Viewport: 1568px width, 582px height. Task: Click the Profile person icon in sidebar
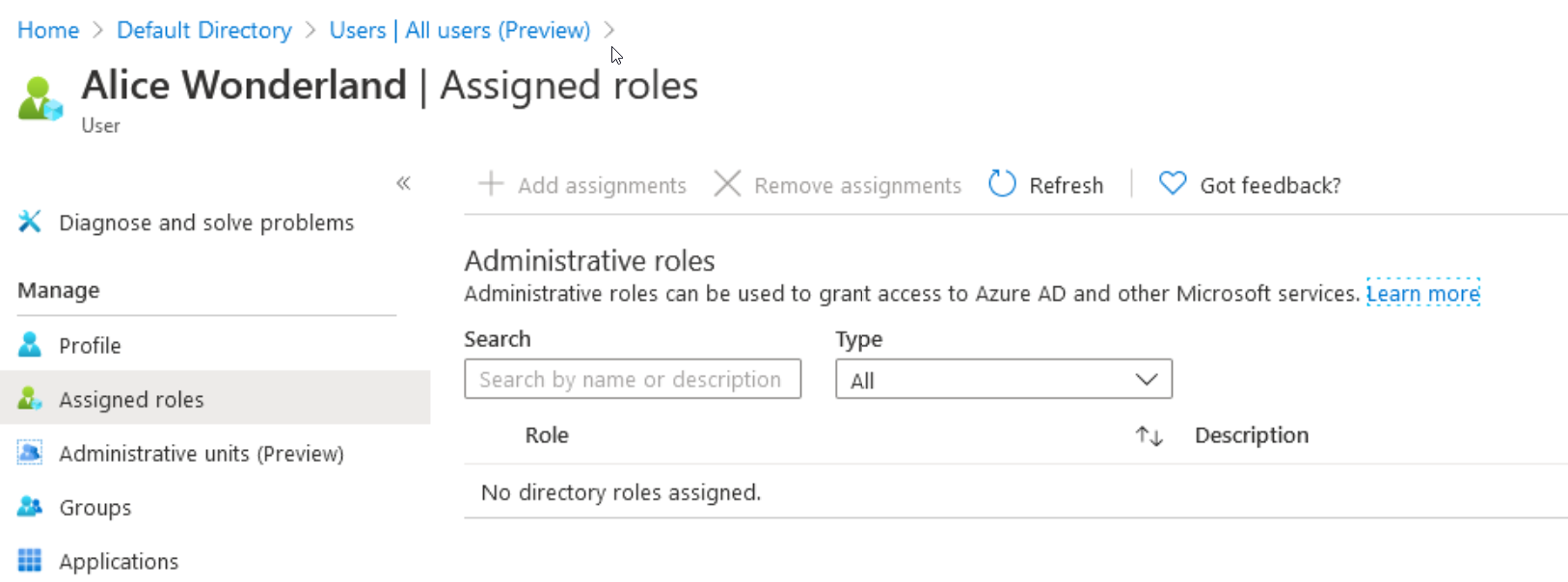tap(30, 345)
